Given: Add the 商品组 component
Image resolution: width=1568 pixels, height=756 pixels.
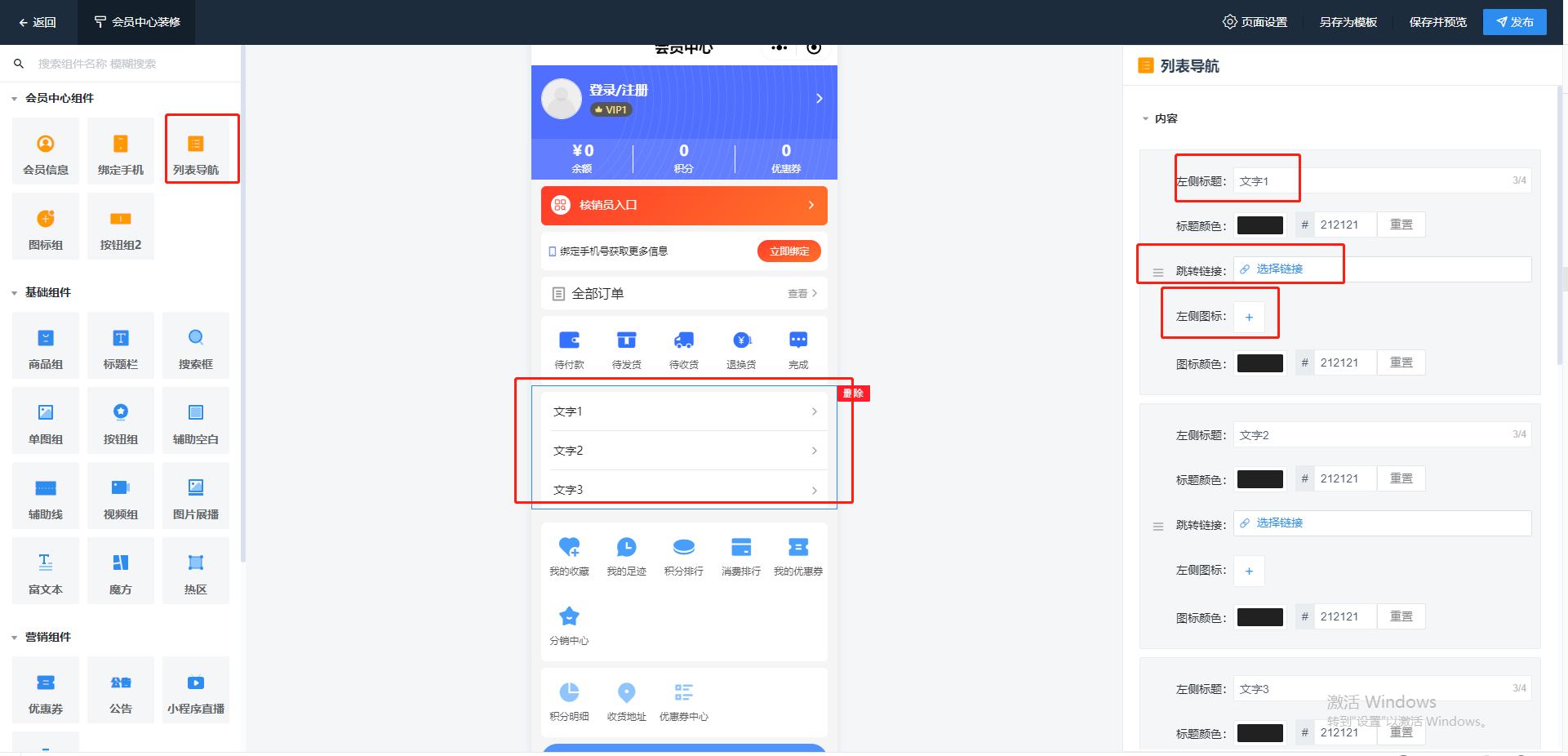Looking at the screenshot, I should coord(46,345).
